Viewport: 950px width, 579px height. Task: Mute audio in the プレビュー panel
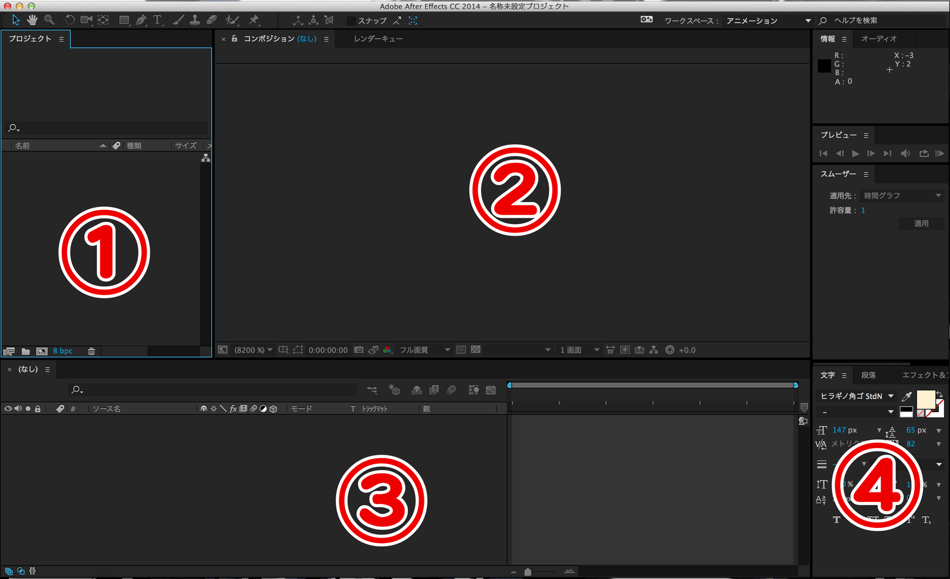[905, 154]
